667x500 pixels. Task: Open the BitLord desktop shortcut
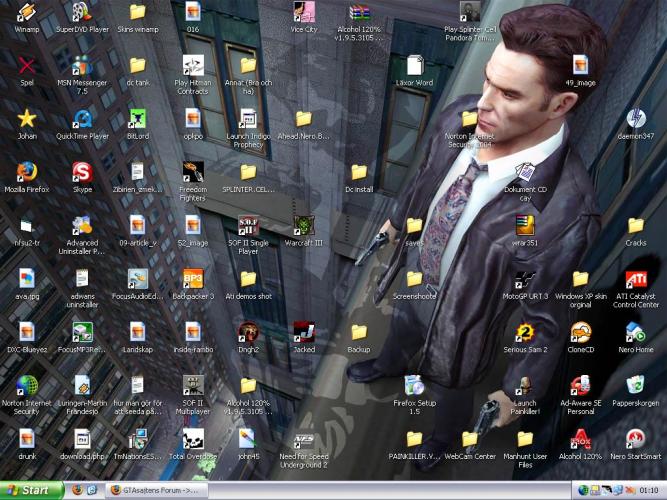click(138, 118)
